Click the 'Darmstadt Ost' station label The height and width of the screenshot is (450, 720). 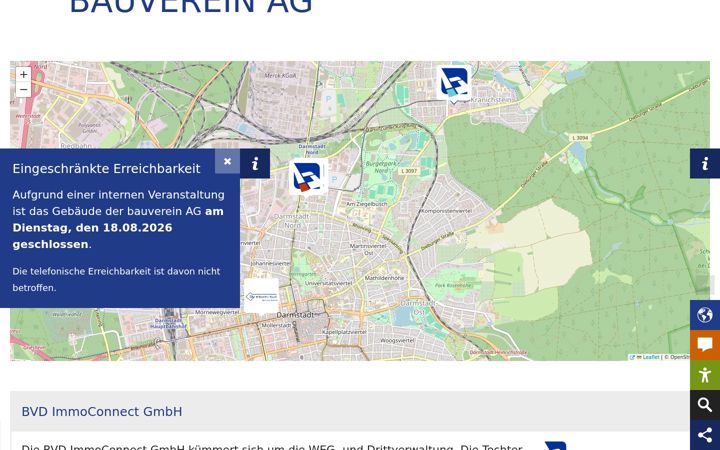tap(417, 307)
